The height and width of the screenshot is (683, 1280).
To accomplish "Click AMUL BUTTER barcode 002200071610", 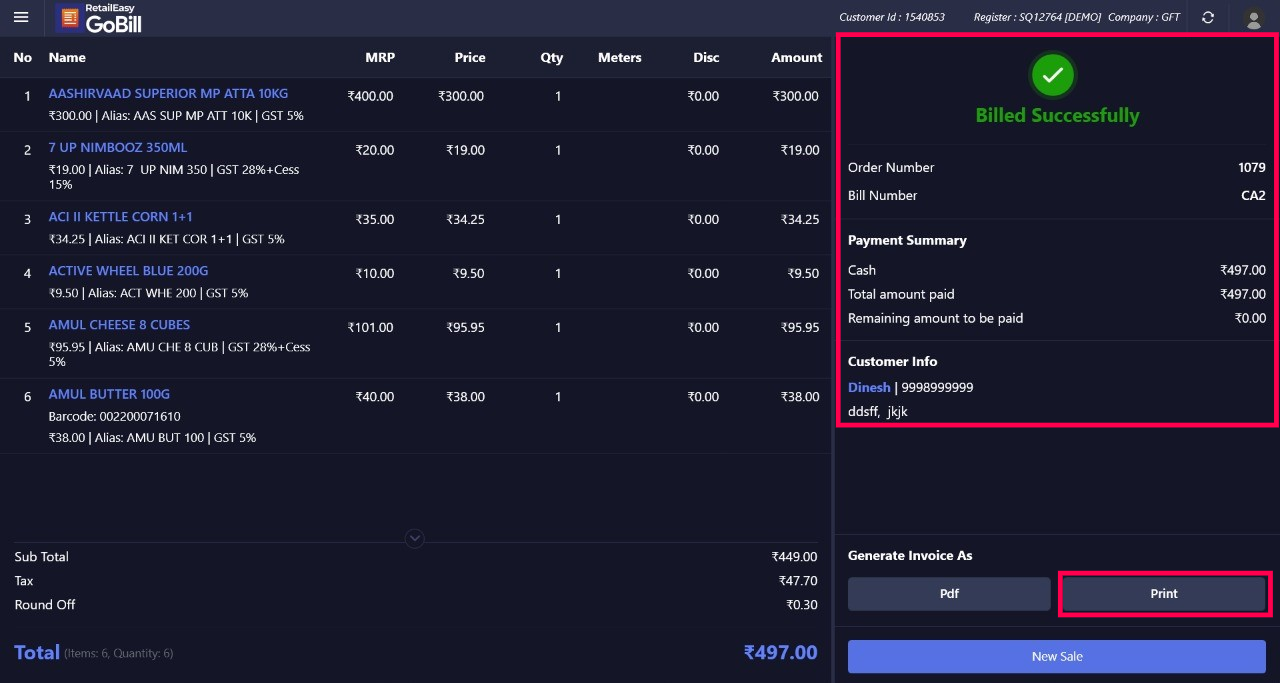I will (115, 416).
